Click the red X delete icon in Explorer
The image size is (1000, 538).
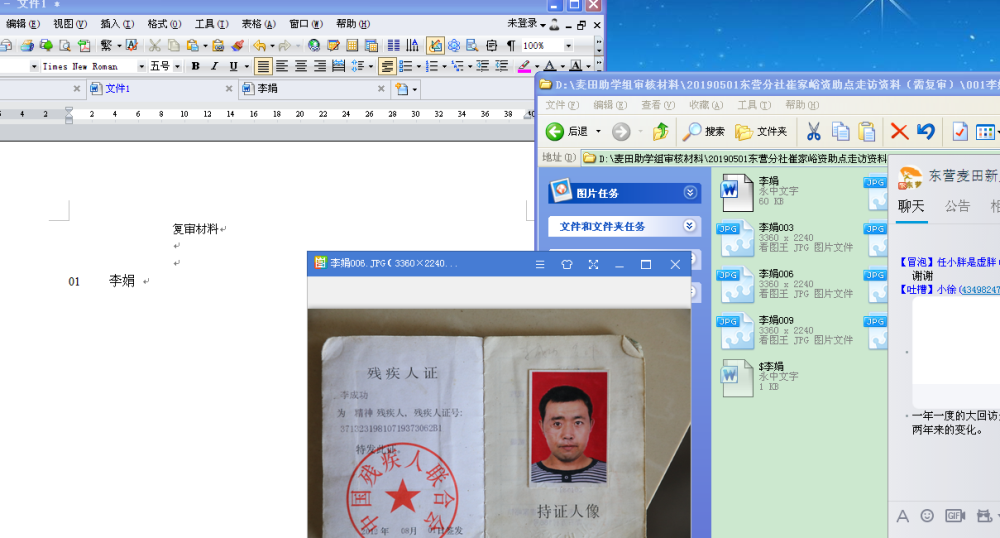(899, 131)
